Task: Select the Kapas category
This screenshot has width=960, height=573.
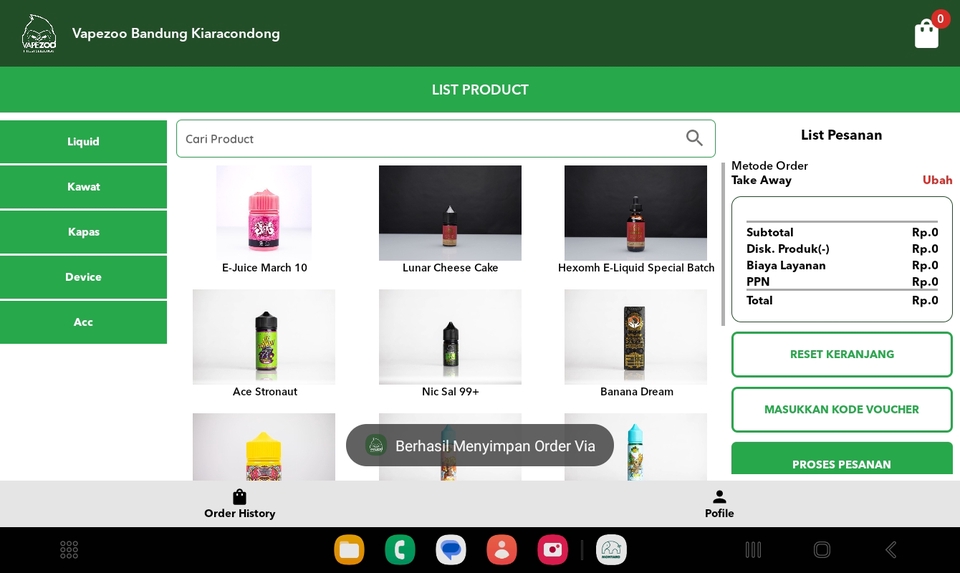Action: [83, 232]
